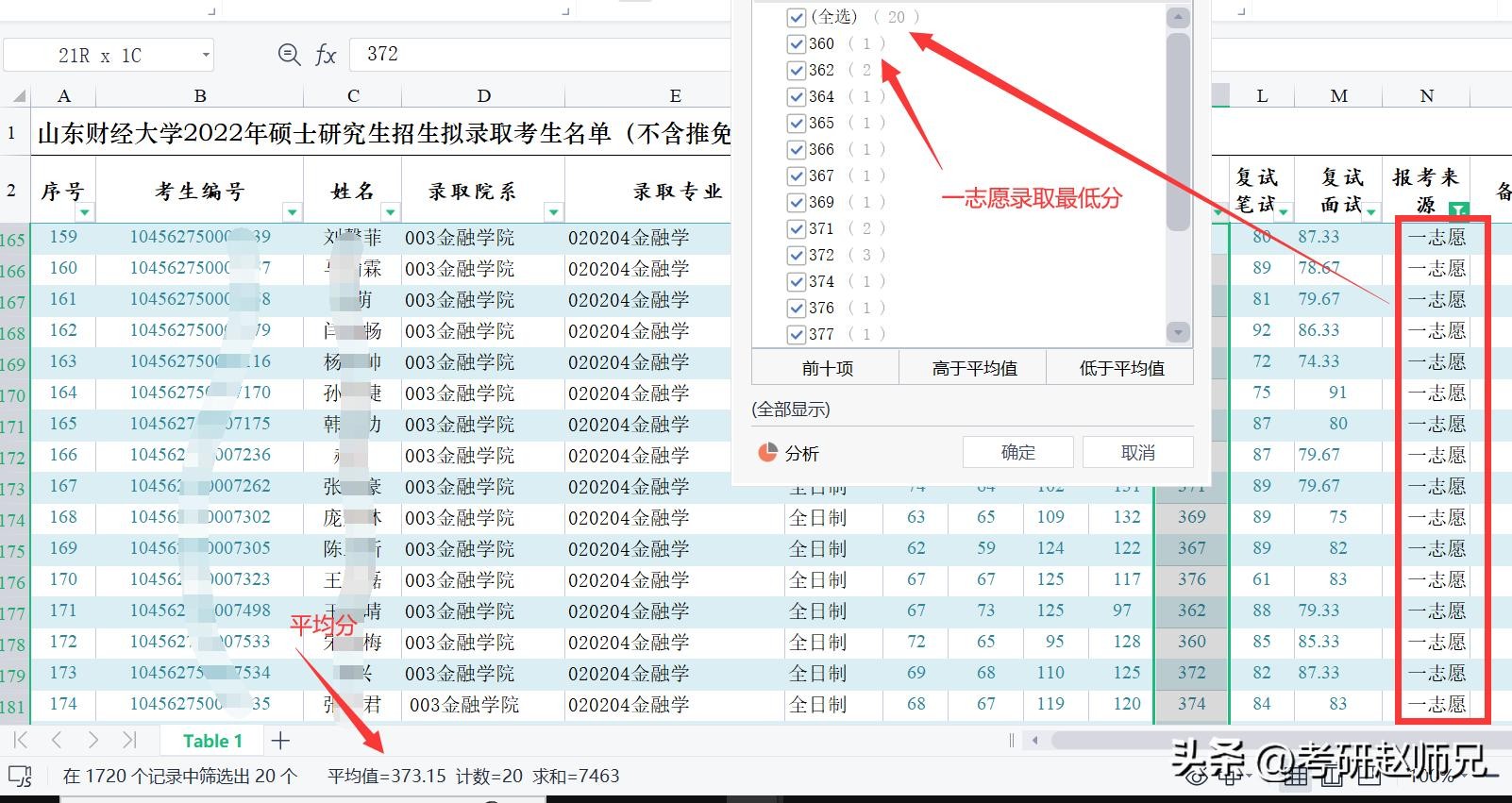Open the 姓名 column filter dropdown

tap(390, 212)
